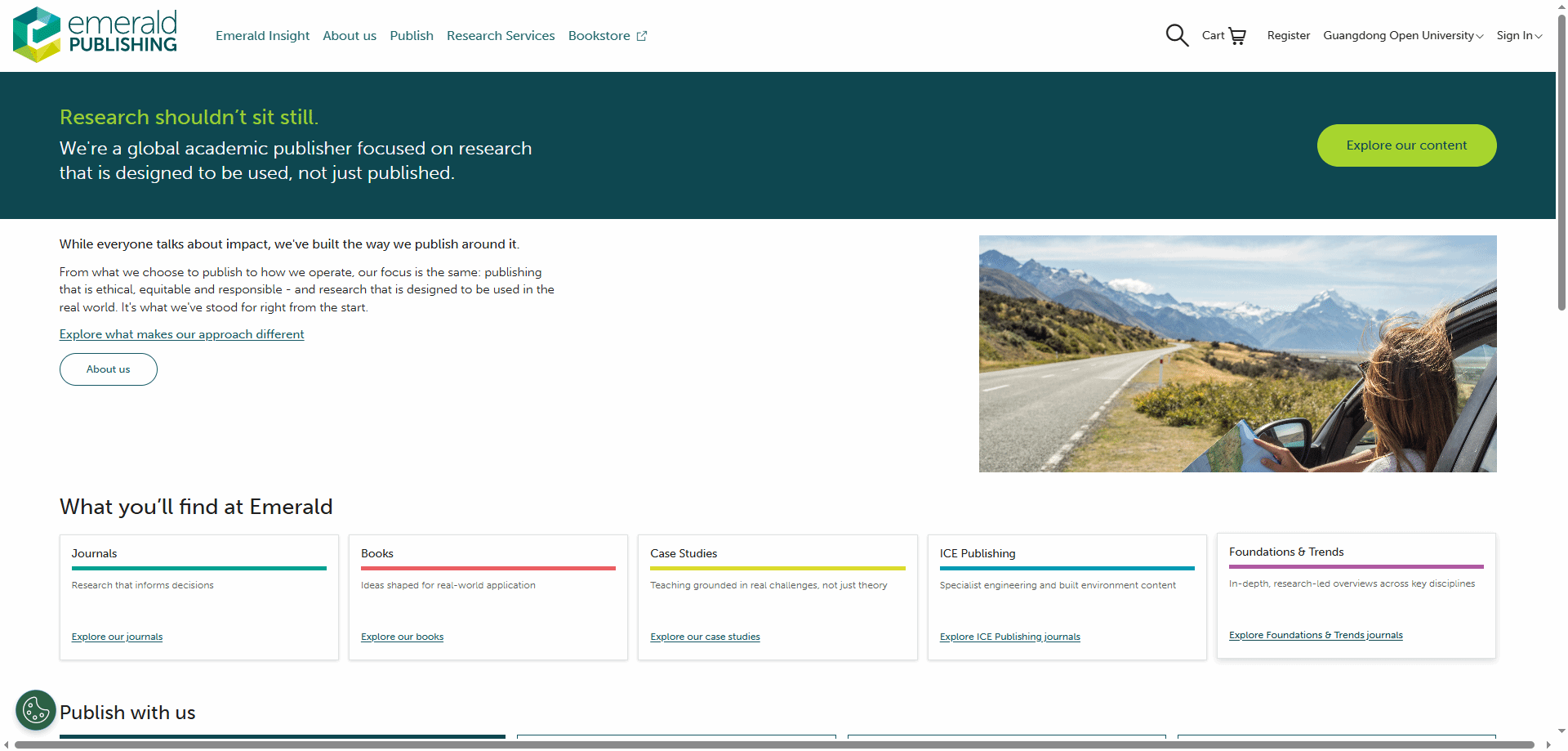Follow Explore ICE Publishing journals link
The height and width of the screenshot is (751, 1568).
(1009, 637)
